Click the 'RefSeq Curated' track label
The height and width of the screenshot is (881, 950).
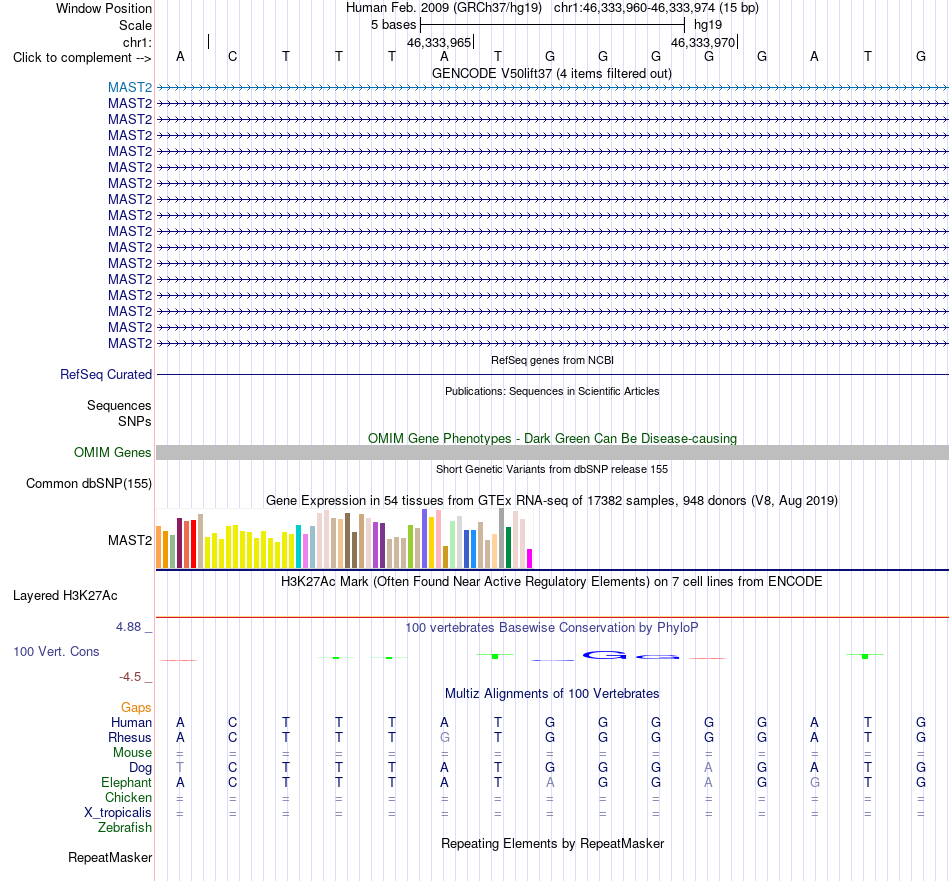[x=105, y=374]
